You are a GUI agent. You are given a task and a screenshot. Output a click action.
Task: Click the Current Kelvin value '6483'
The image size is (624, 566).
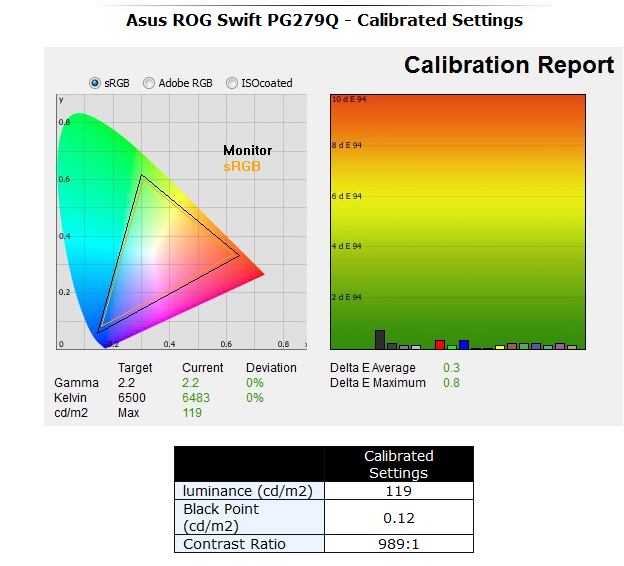pyautogui.click(x=196, y=398)
